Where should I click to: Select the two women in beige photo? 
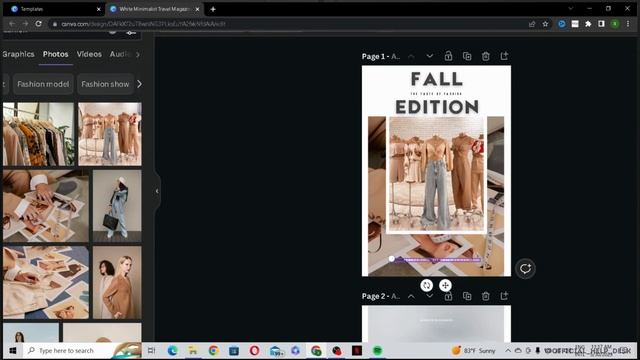click(x=117, y=282)
